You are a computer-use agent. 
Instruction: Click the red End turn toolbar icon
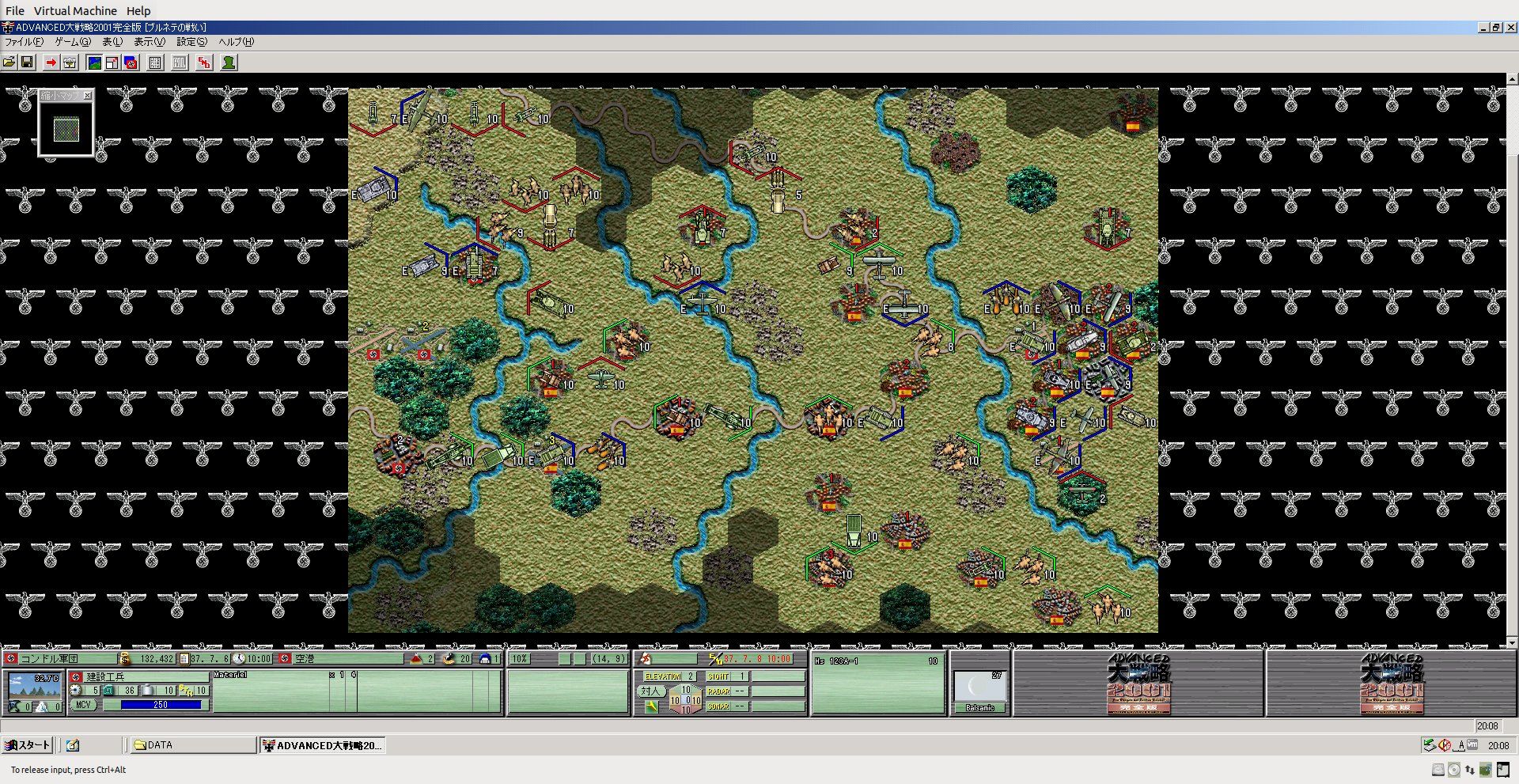[205, 62]
